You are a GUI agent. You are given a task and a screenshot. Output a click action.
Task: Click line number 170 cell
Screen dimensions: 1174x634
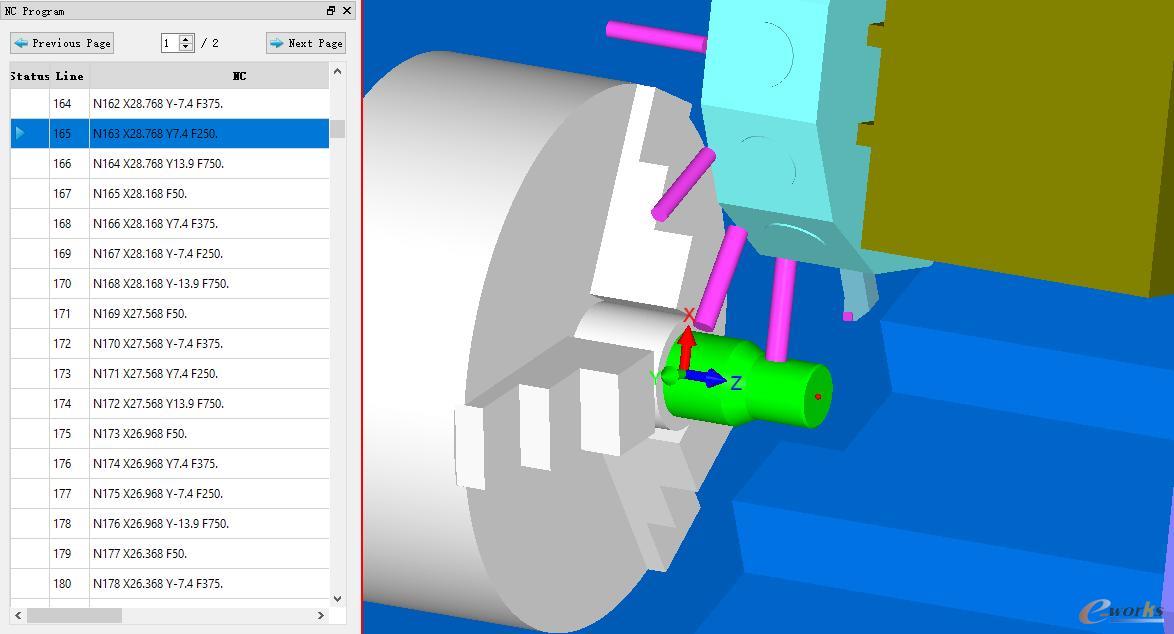pyautogui.click(x=70, y=283)
